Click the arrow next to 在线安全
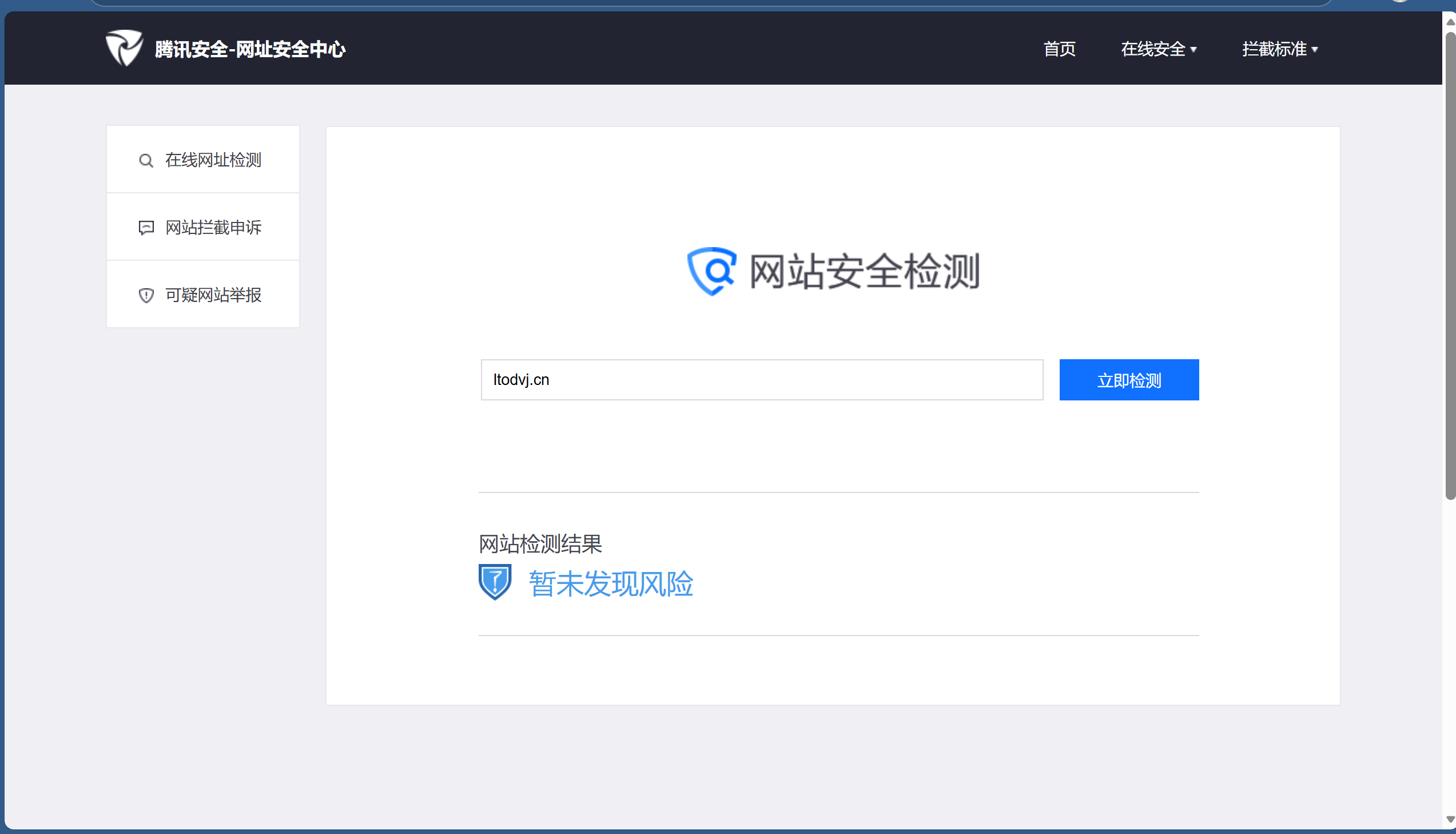Viewport: 1456px width, 834px height. (x=1194, y=50)
